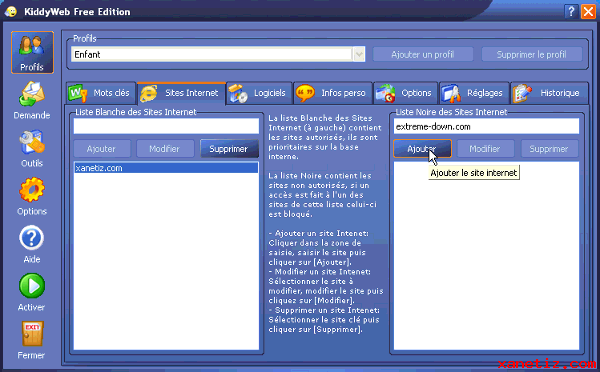This screenshot has height=372, width=600.
Task: Click Supprimer under the white list
Action: [229, 149]
